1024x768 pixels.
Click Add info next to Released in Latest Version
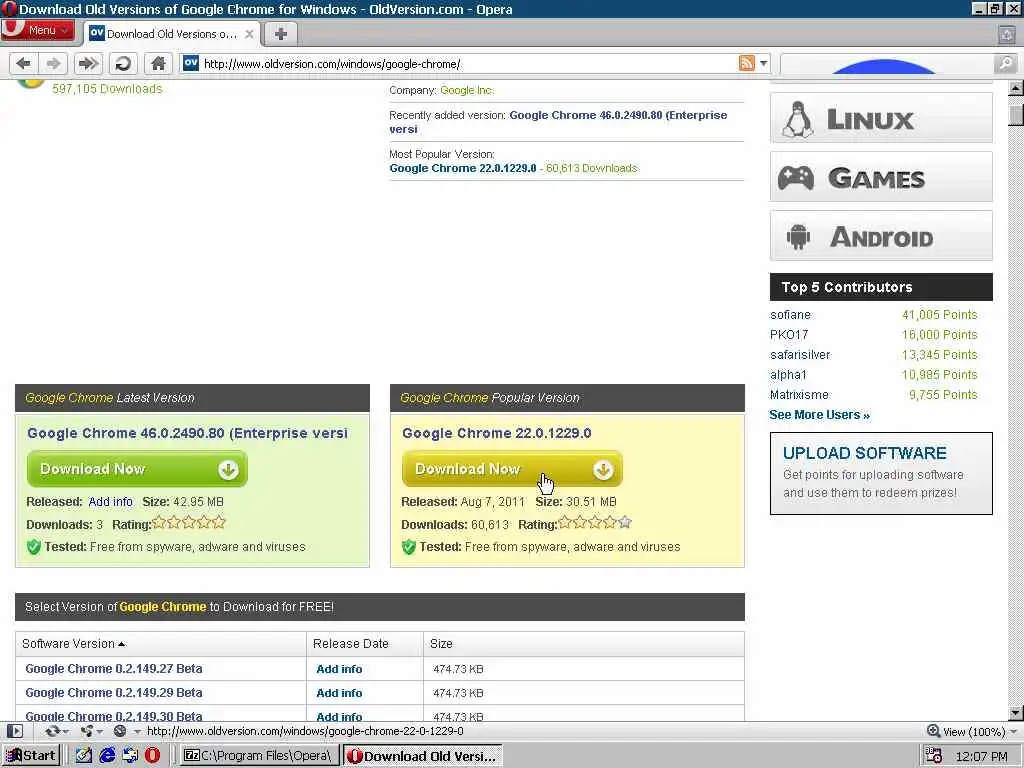110,502
